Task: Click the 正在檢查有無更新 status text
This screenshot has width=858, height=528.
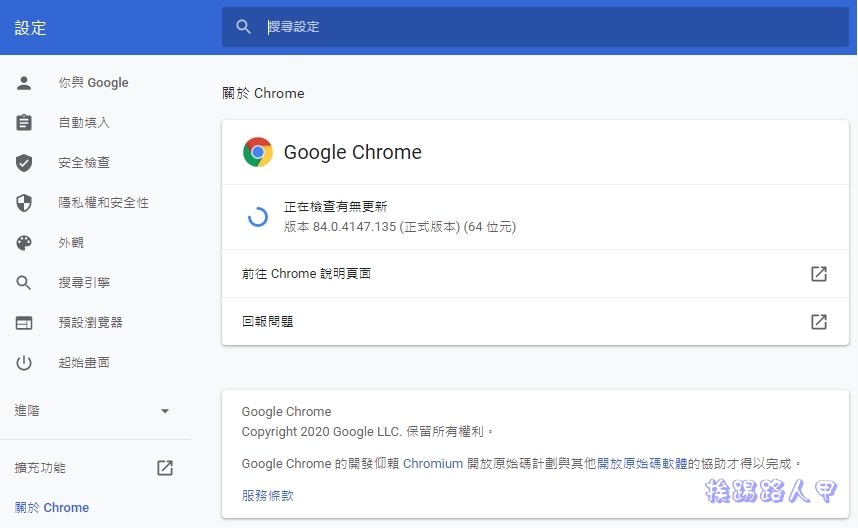Action: pos(335,206)
